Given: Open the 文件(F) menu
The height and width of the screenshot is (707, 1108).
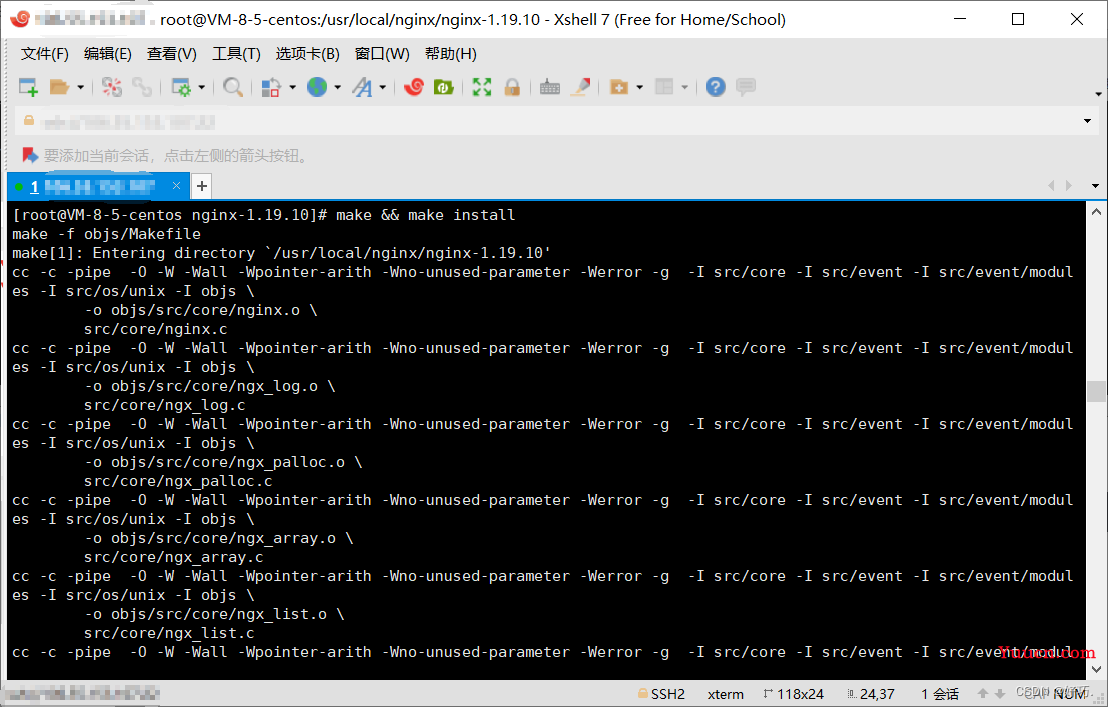Looking at the screenshot, I should [x=44, y=54].
